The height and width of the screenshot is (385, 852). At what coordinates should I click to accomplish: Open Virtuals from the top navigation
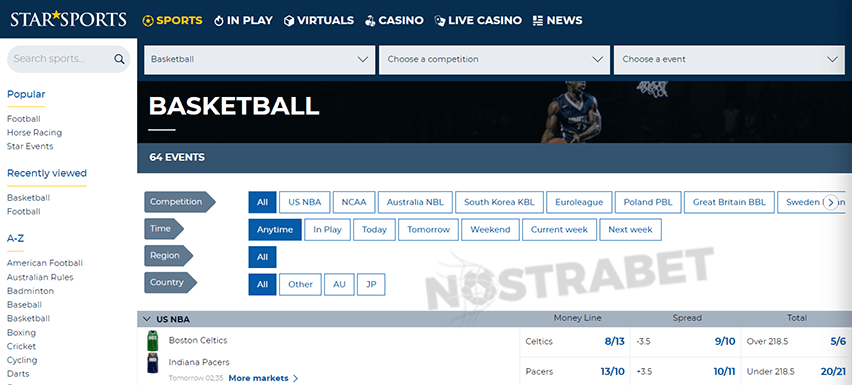point(319,21)
